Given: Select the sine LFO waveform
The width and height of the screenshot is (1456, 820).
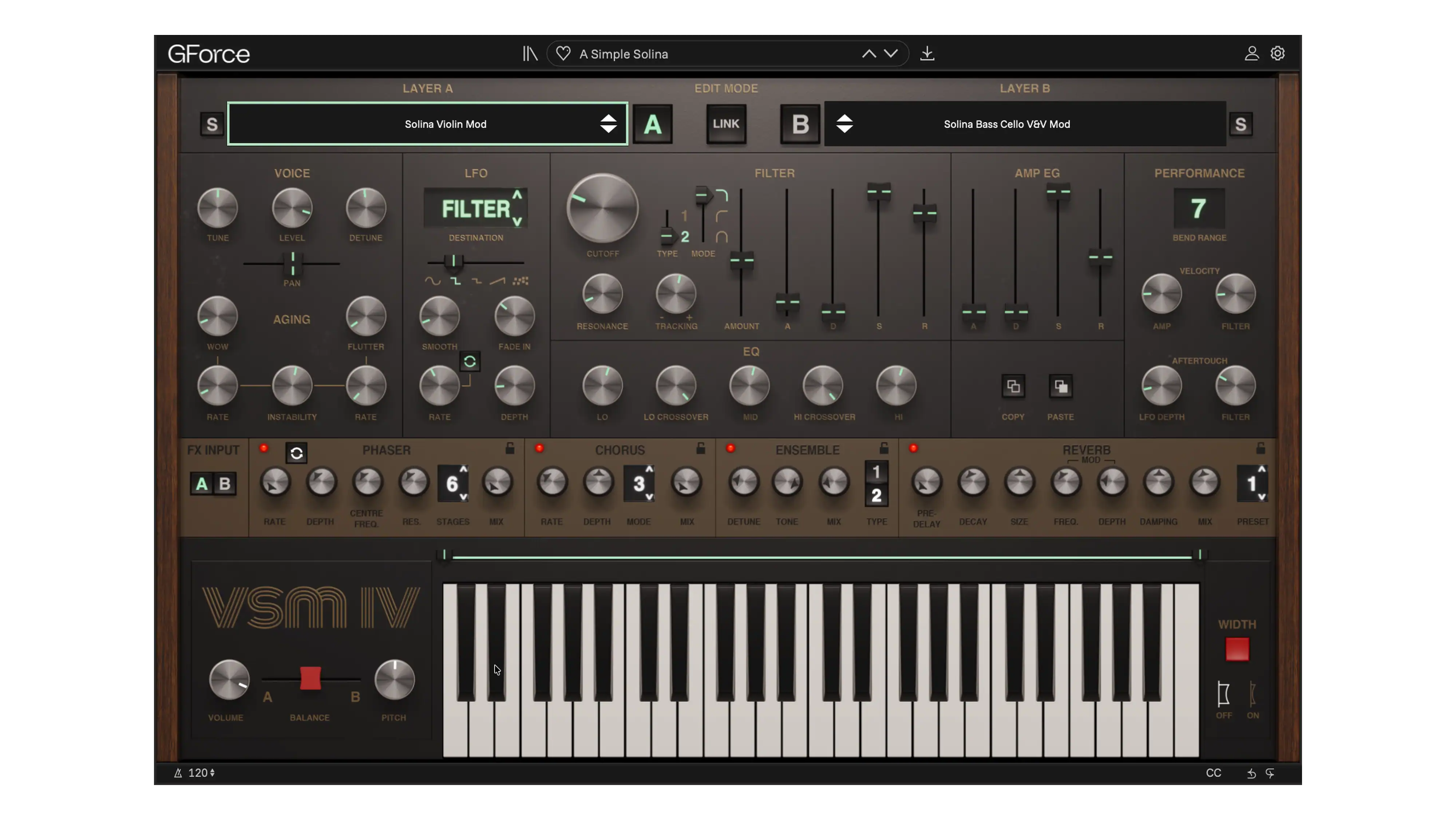Looking at the screenshot, I should tap(432, 281).
